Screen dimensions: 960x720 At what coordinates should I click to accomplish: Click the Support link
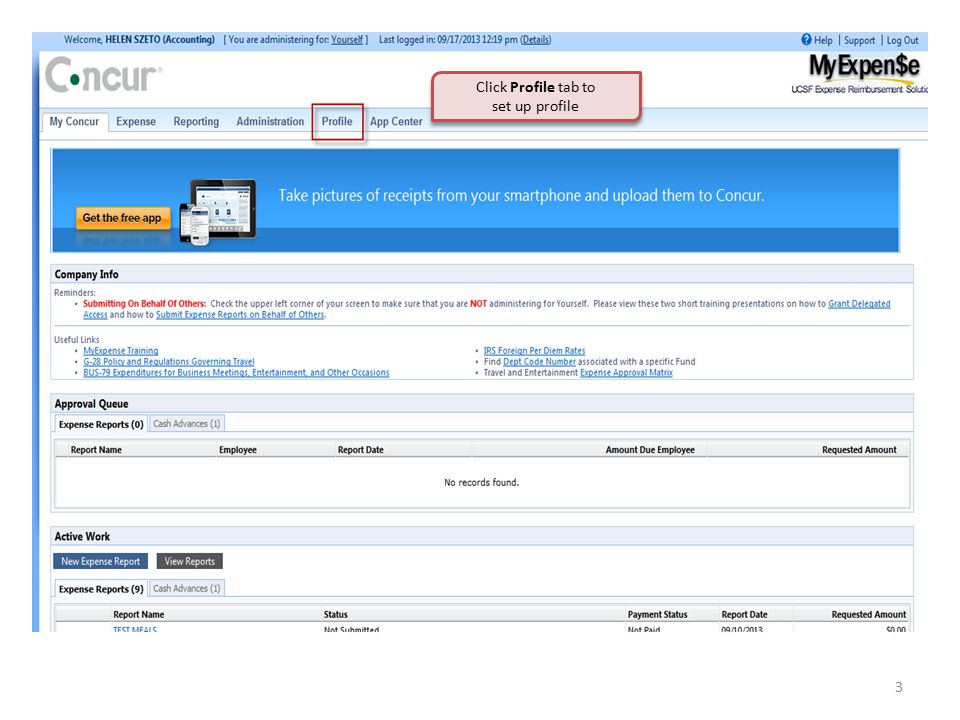click(x=860, y=40)
